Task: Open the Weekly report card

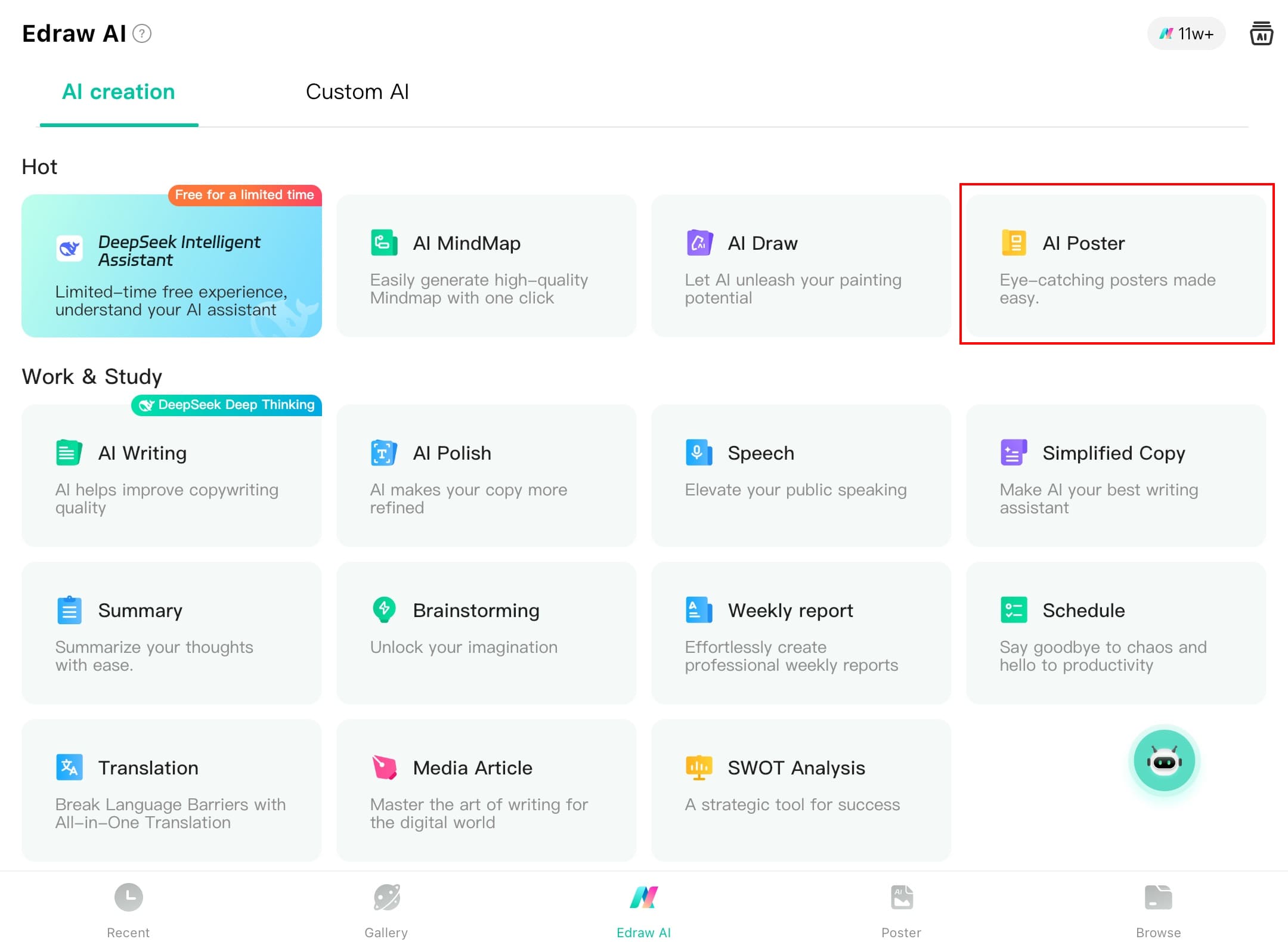Action: click(801, 633)
